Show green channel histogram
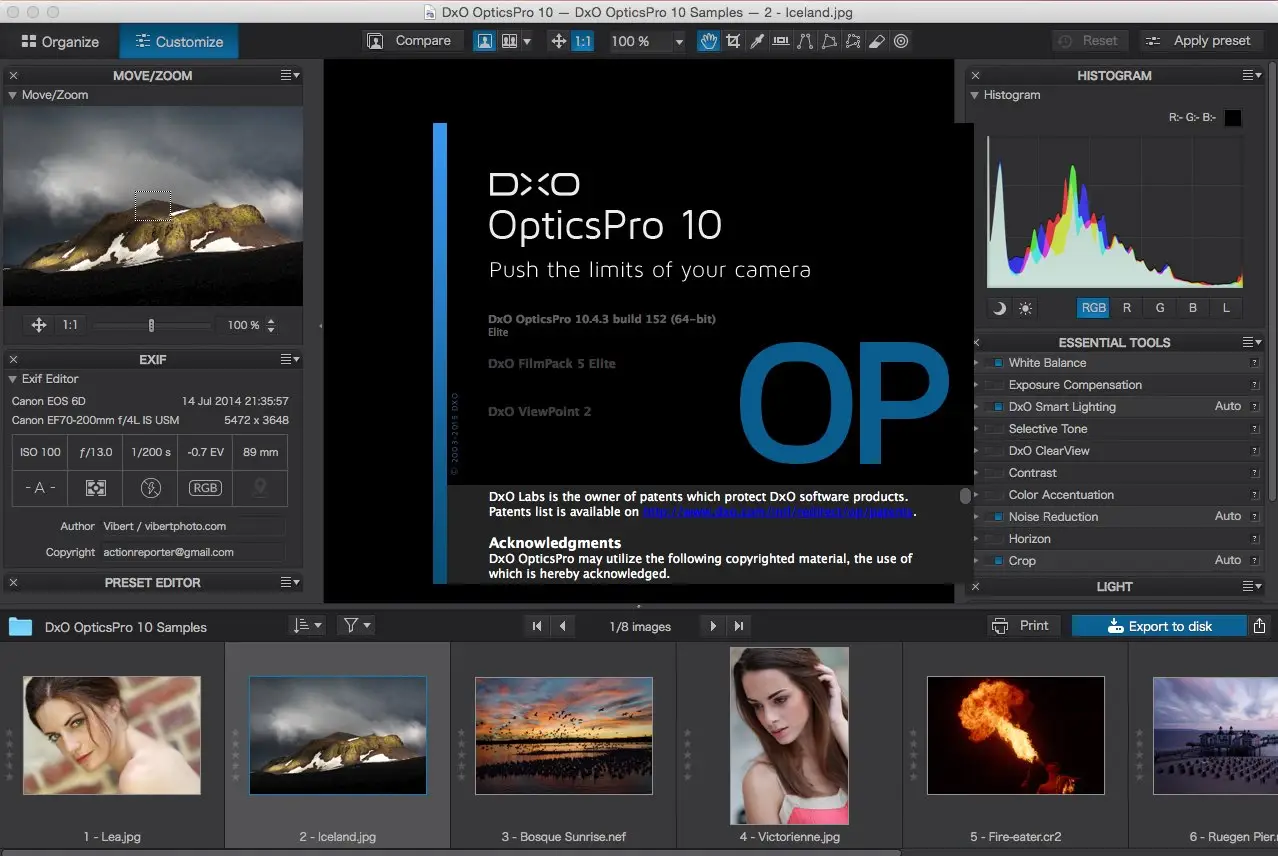1278x856 pixels. click(1160, 308)
